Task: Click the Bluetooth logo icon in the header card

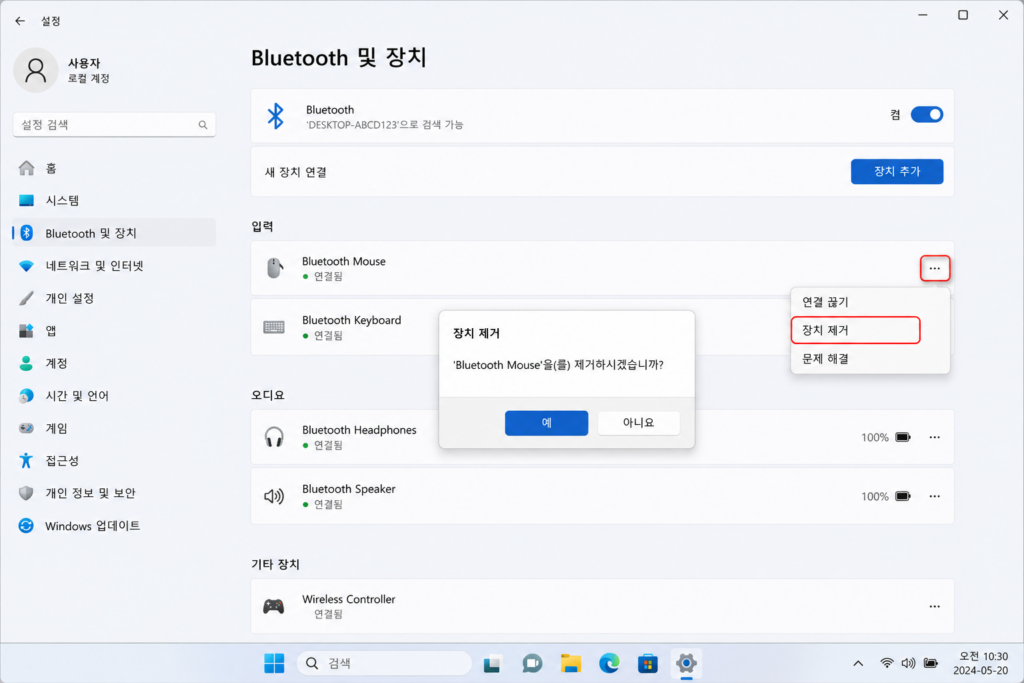Action: point(276,116)
